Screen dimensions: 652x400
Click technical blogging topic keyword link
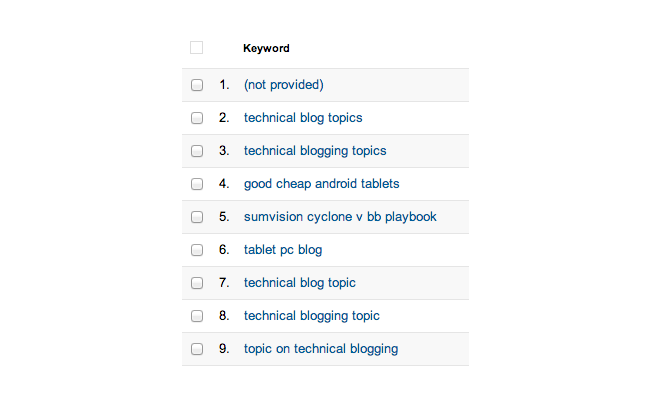click(312, 316)
